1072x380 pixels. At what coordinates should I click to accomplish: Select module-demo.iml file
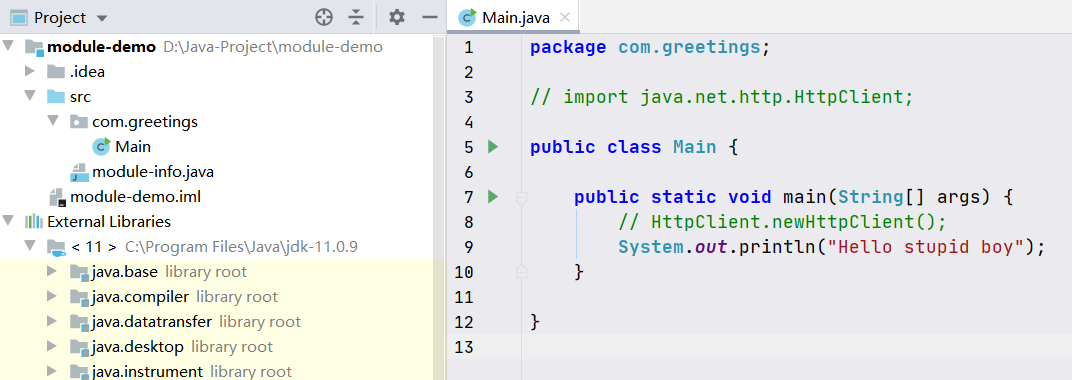(x=135, y=197)
